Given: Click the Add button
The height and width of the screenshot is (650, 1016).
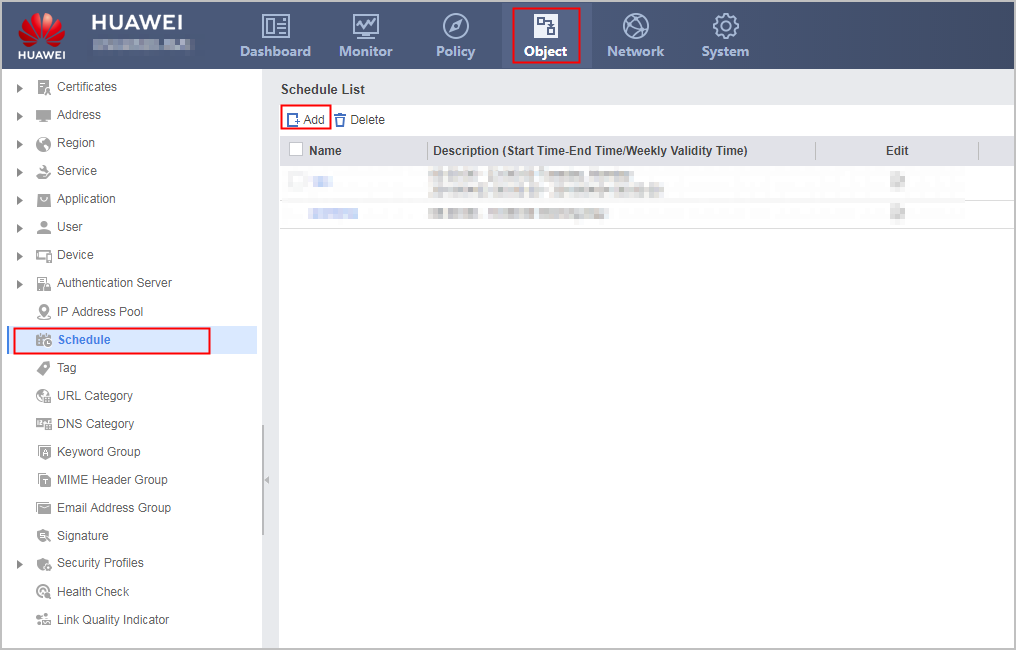Looking at the screenshot, I should [306, 119].
